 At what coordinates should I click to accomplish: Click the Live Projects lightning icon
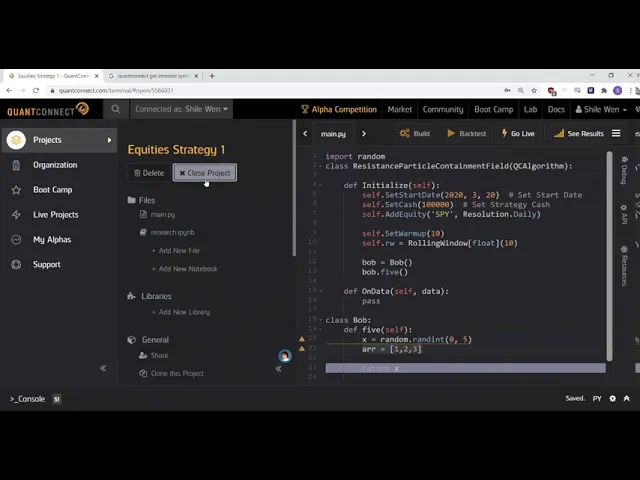pyautogui.click(x=16, y=215)
